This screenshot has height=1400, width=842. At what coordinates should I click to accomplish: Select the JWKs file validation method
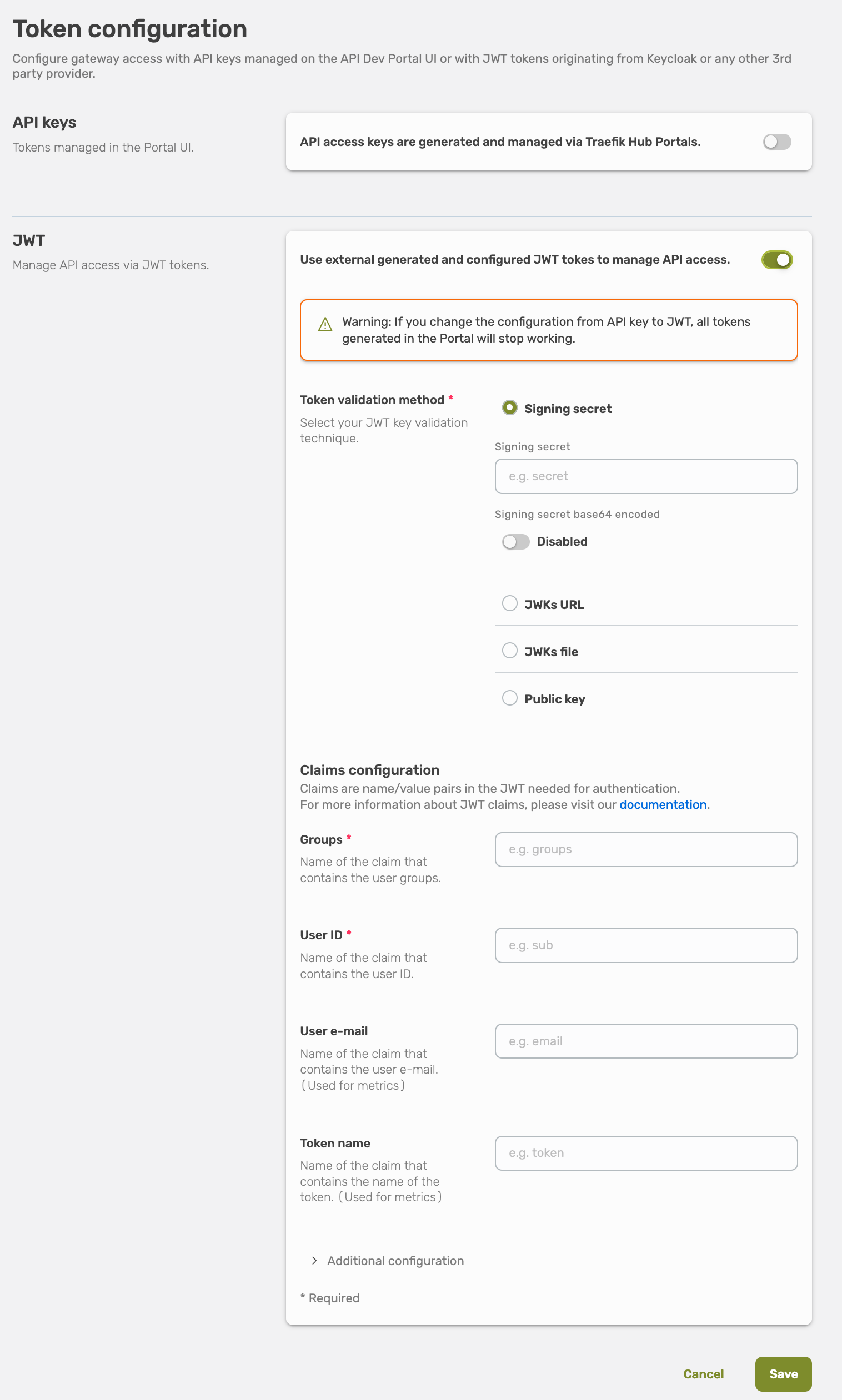[x=509, y=651]
